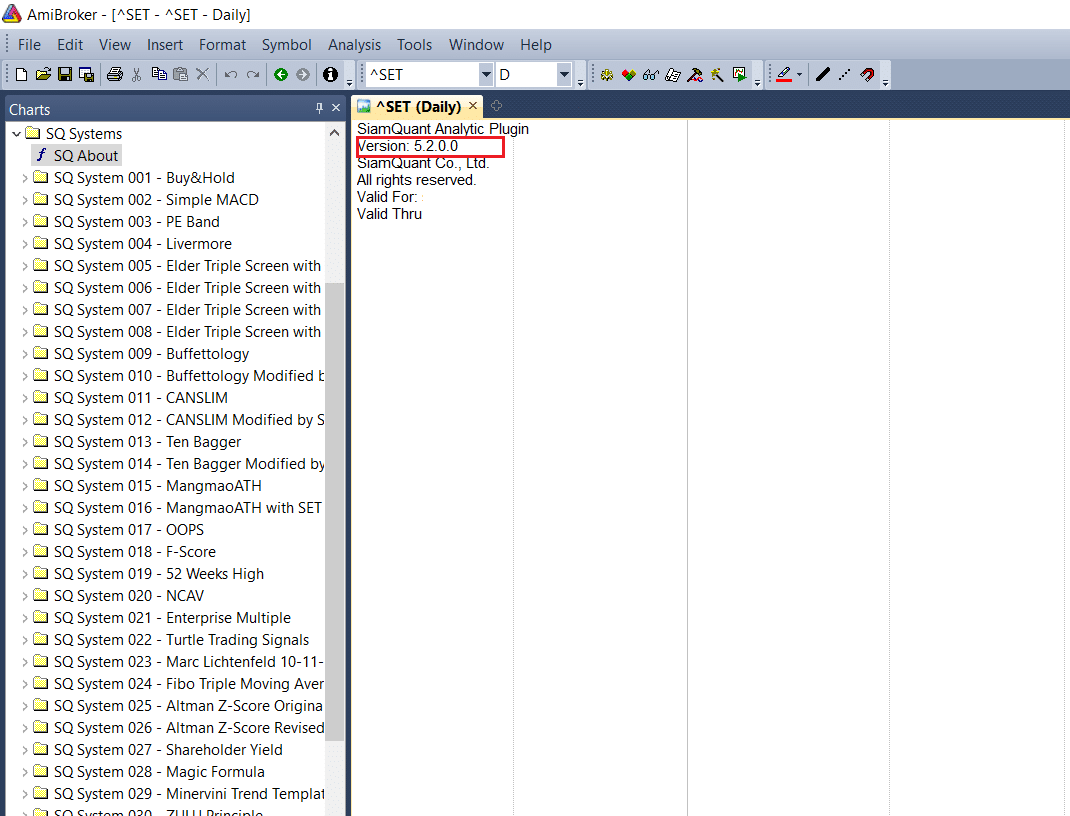1070x816 pixels.
Task: Click the New document icon
Action: [22, 75]
